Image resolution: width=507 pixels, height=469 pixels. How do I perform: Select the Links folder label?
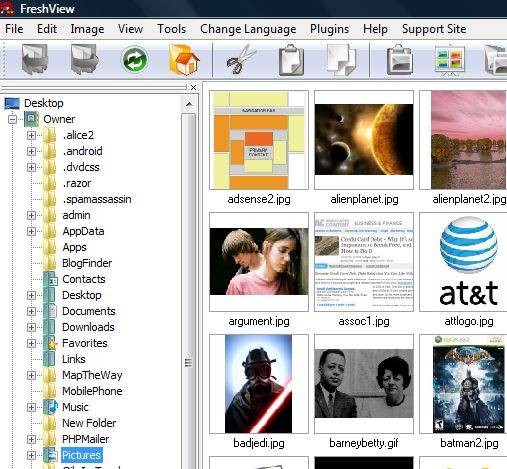[x=74, y=359]
